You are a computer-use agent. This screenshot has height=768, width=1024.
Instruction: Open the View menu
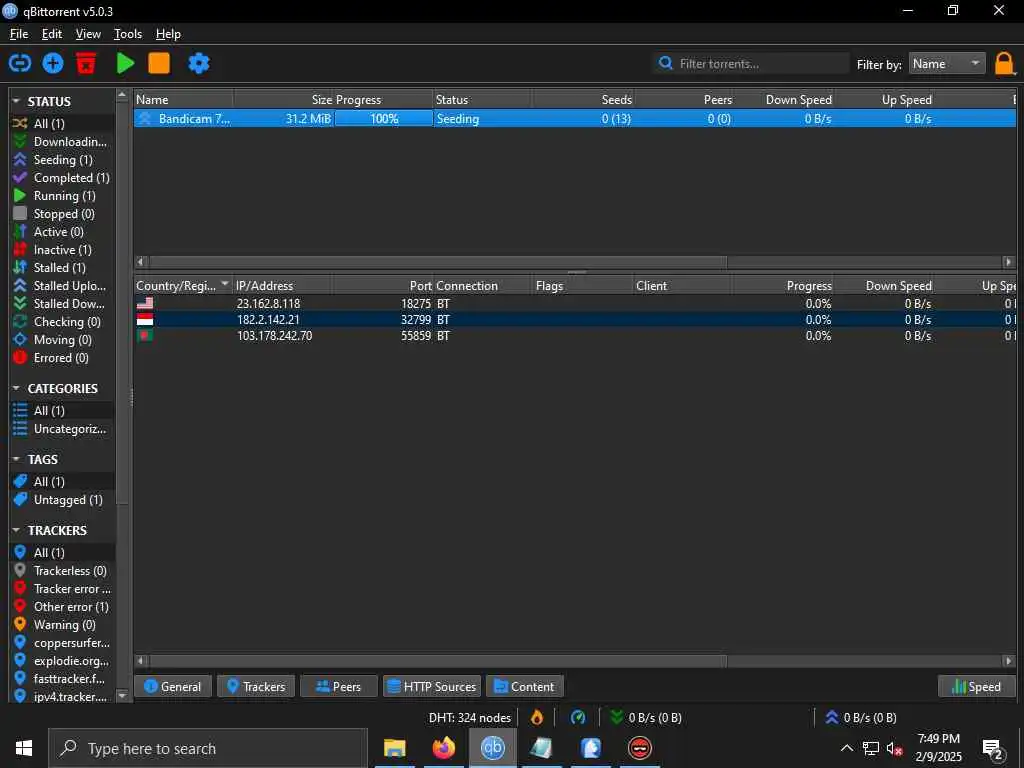tap(88, 34)
